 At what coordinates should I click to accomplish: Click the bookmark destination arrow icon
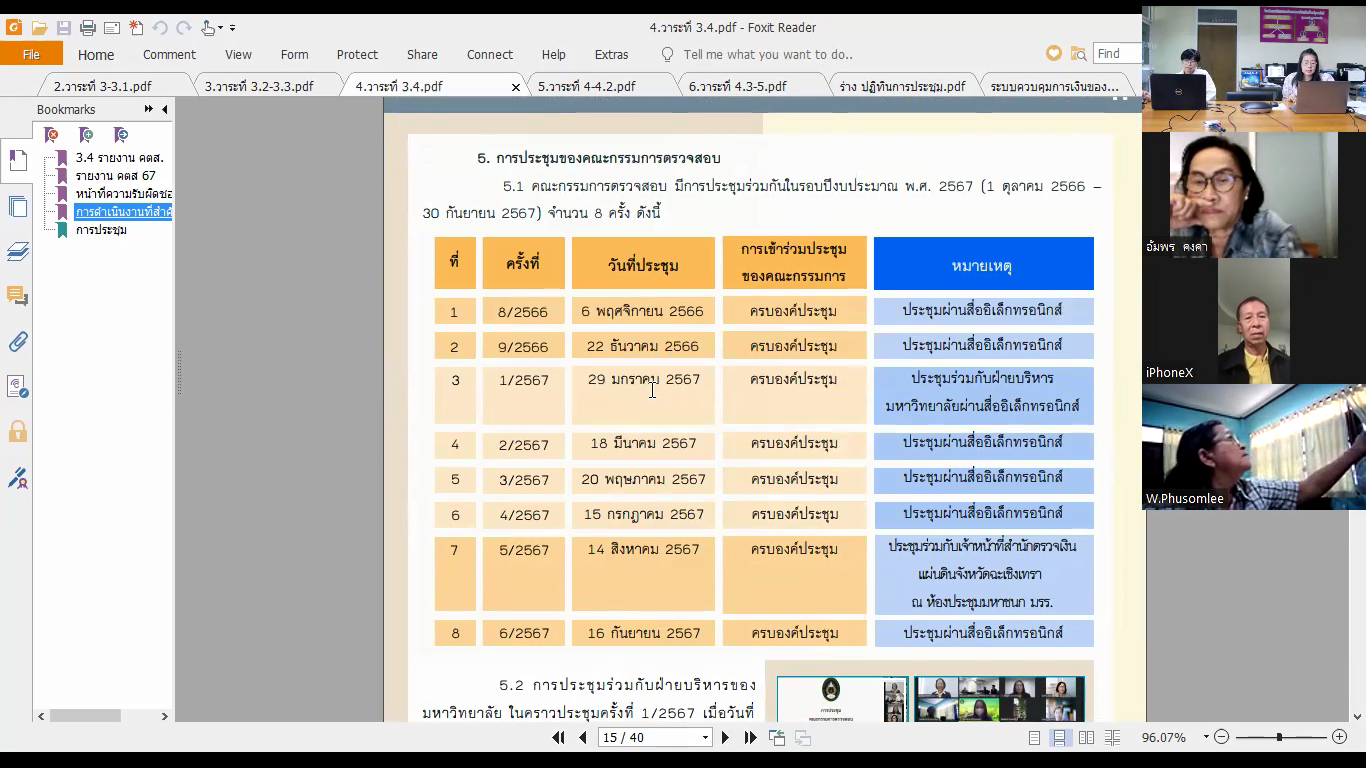[121, 135]
